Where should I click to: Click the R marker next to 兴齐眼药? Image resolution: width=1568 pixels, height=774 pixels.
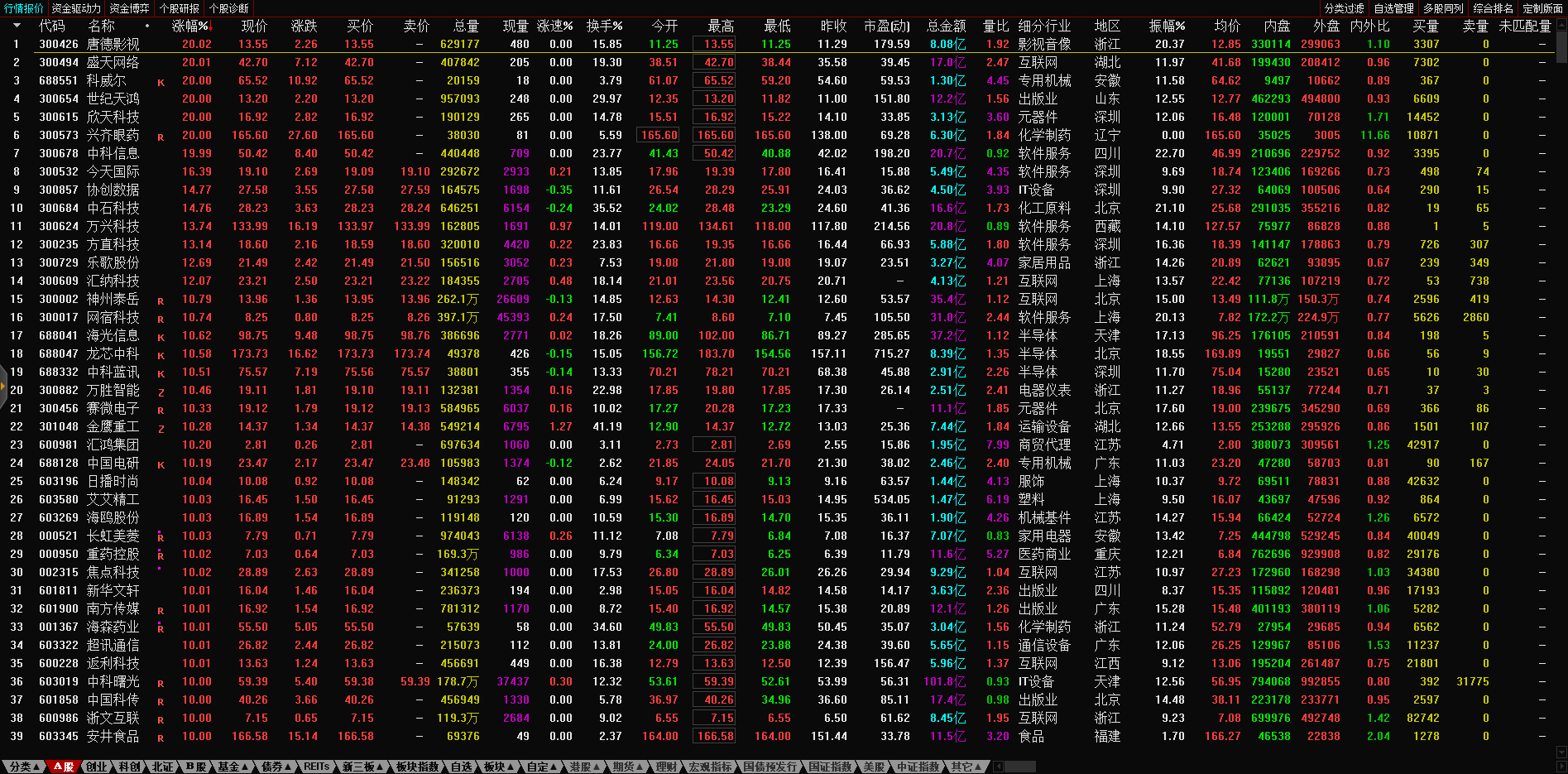point(161,137)
